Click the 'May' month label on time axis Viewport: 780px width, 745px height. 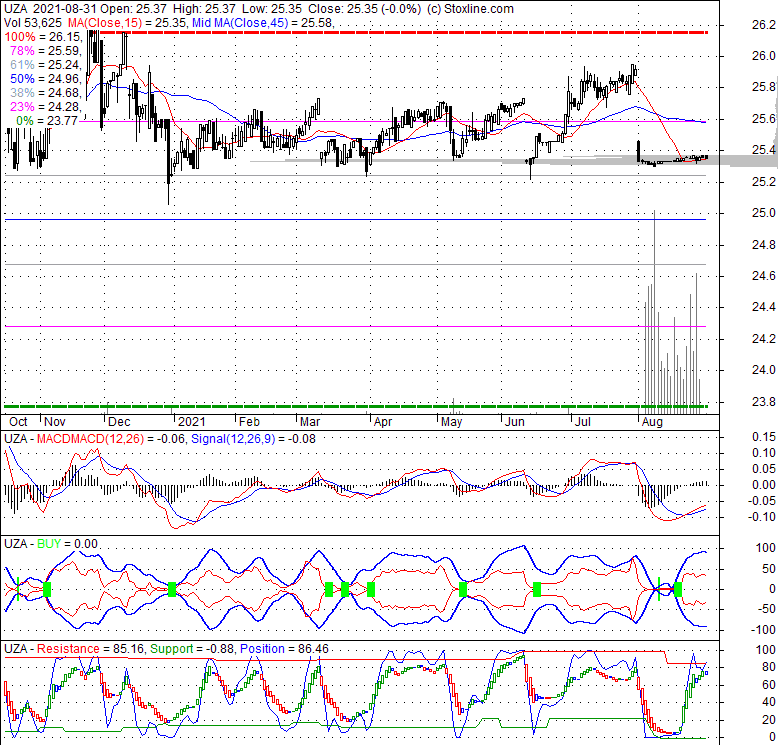tap(452, 422)
